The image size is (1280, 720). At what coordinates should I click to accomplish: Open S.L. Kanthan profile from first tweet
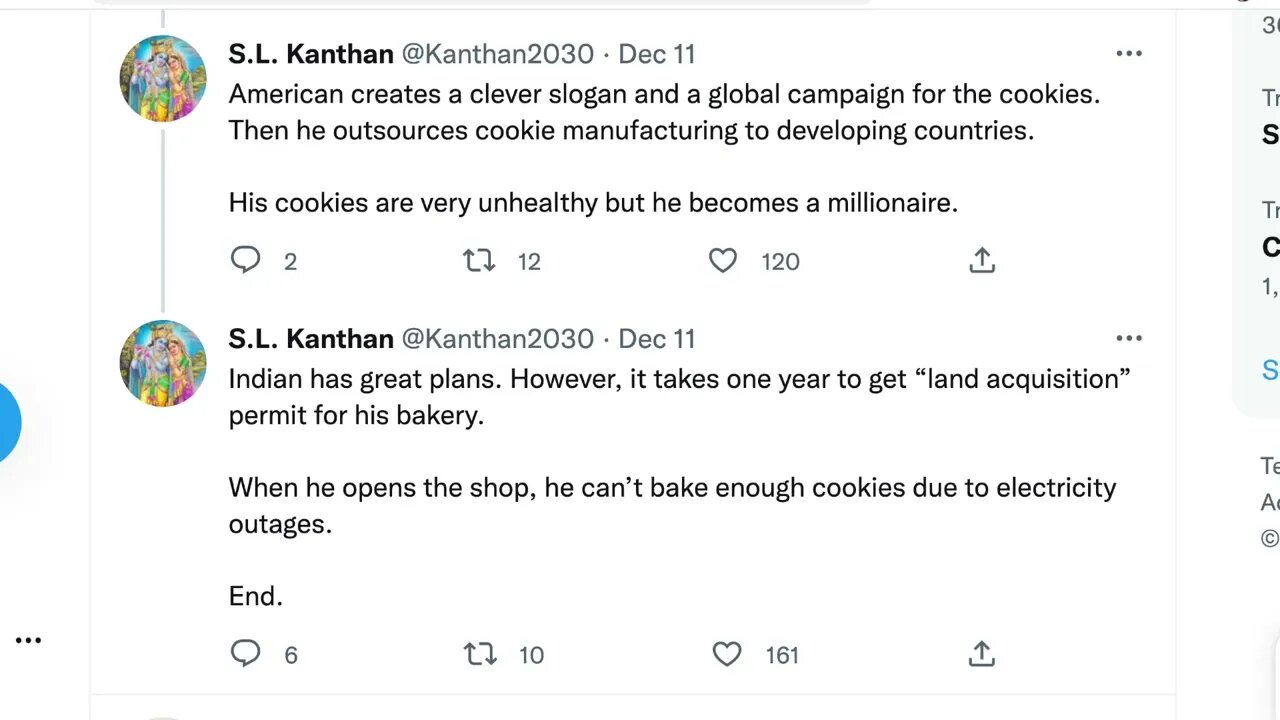click(310, 54)
